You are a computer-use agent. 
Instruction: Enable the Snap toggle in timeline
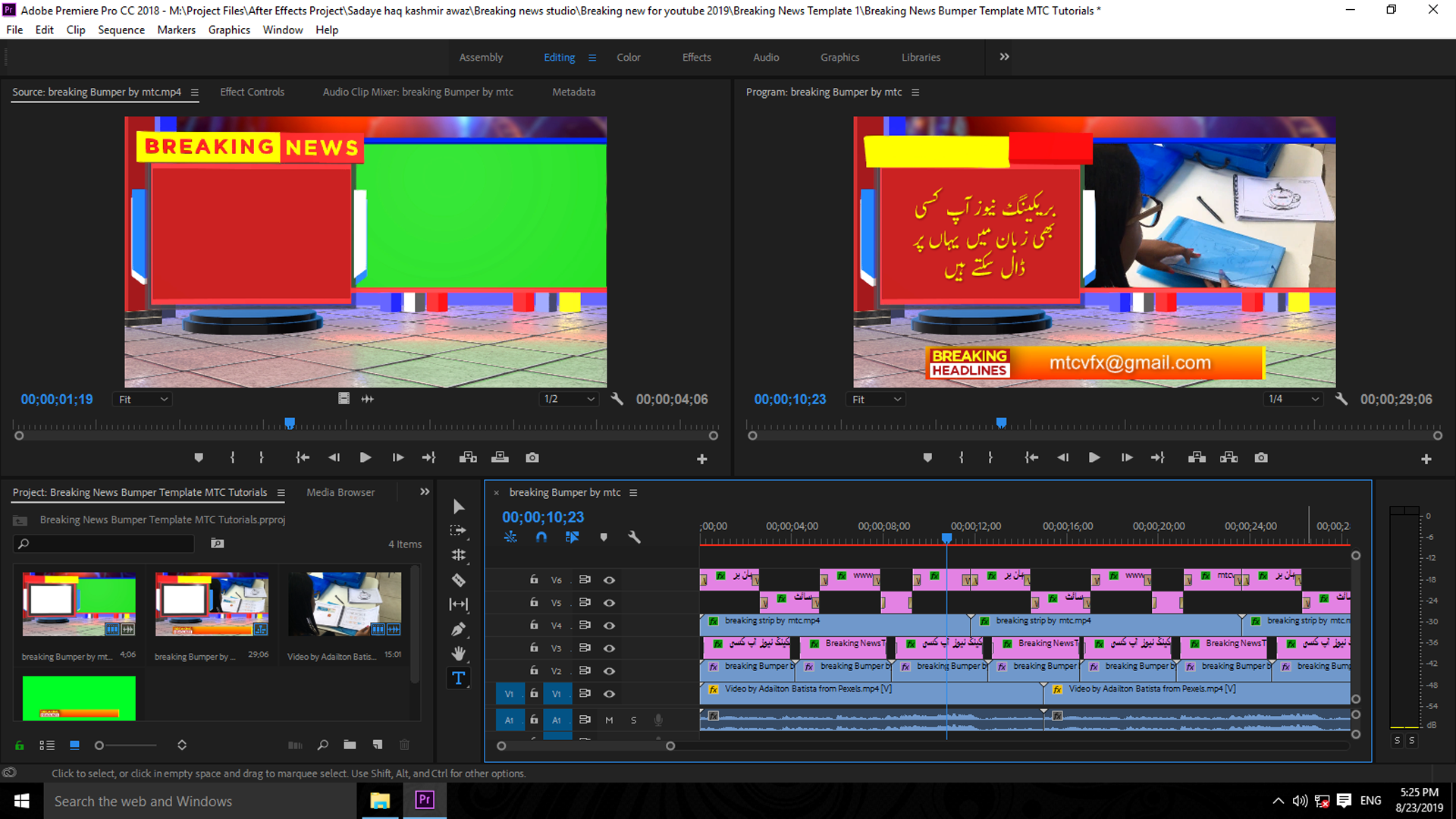click(539, 536)
